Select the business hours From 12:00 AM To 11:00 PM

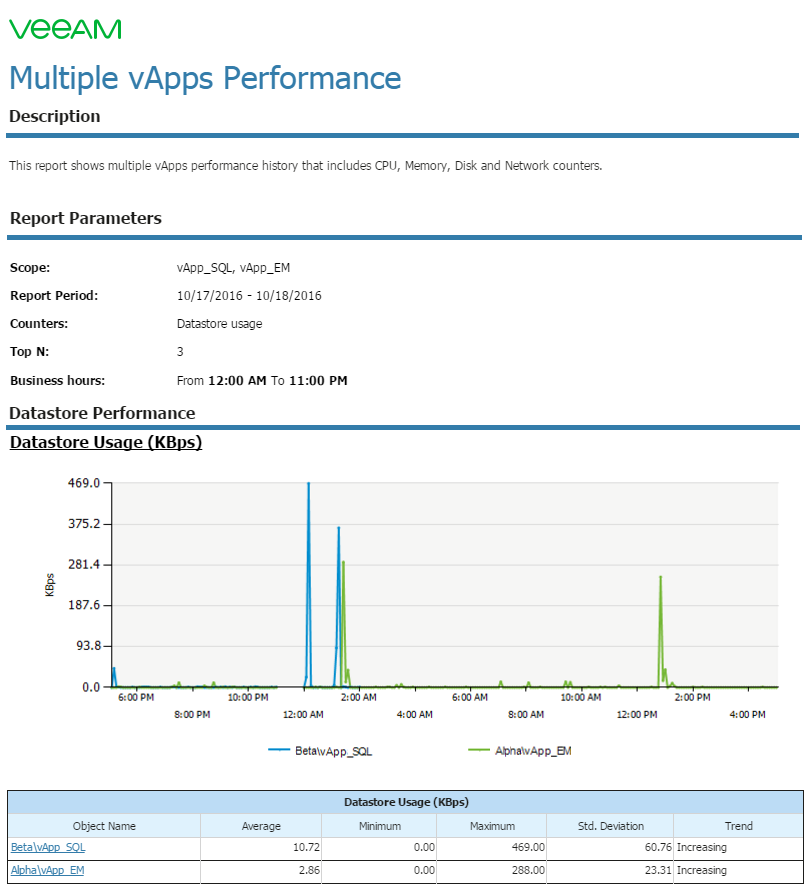pos(262,381)
